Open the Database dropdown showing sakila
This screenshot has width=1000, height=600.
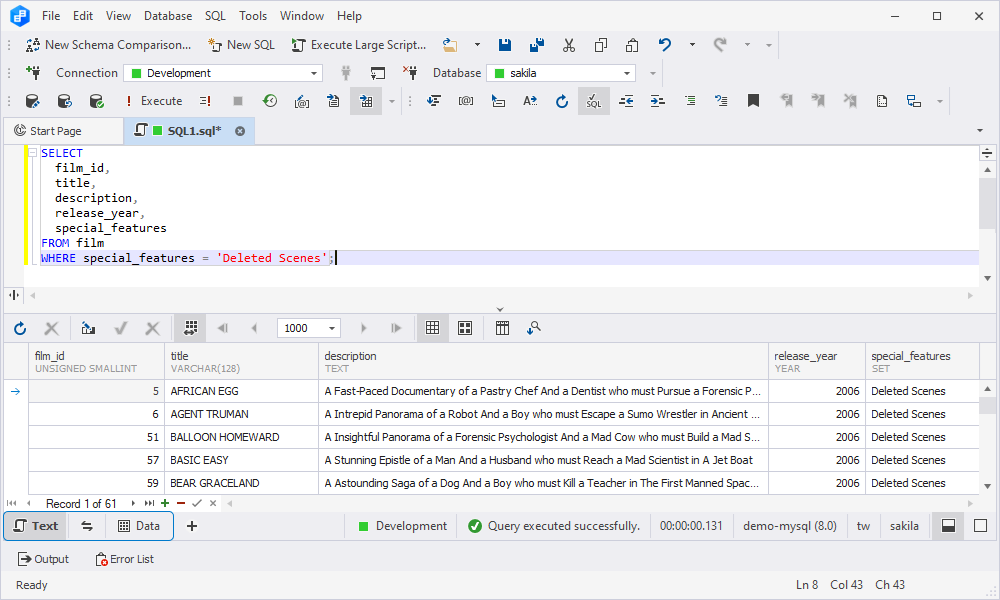tap(561, 73)
